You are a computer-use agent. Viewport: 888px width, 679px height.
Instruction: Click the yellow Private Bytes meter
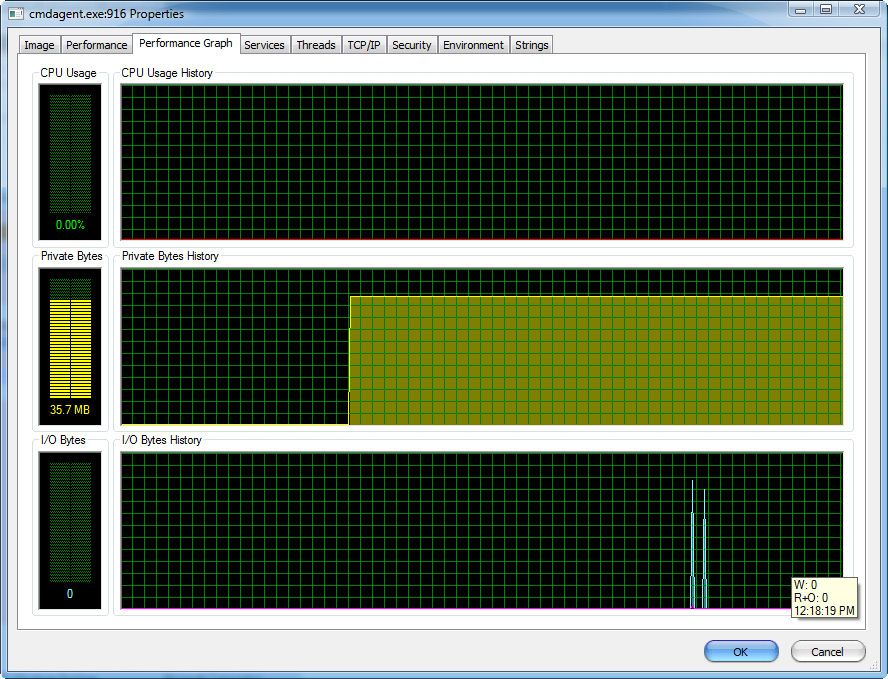[x=70, y=346]
